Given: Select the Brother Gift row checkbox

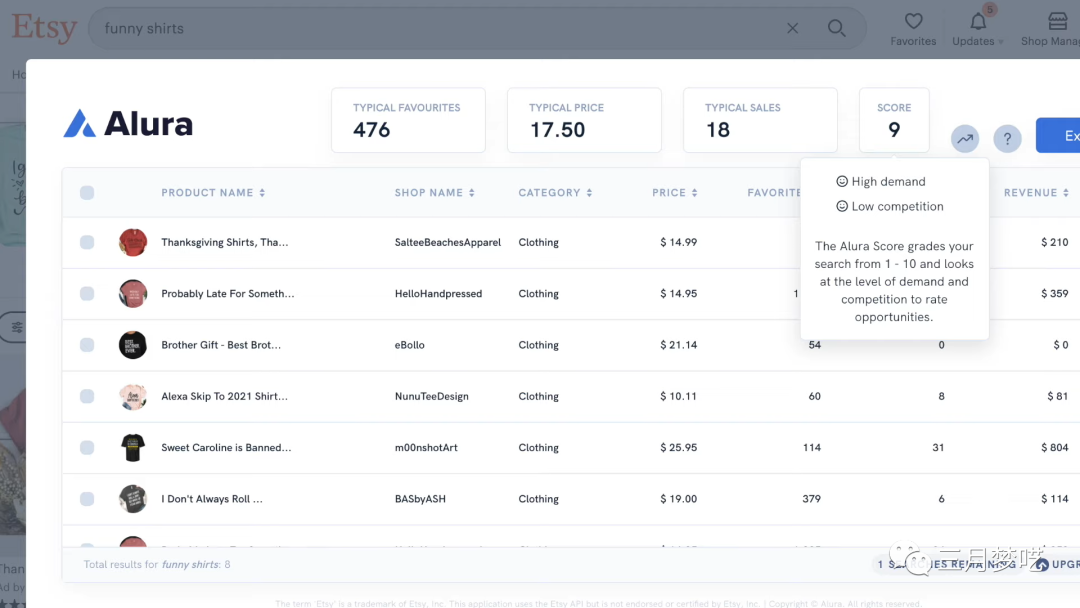Looking at the screenshot, I should coord(87,345).
